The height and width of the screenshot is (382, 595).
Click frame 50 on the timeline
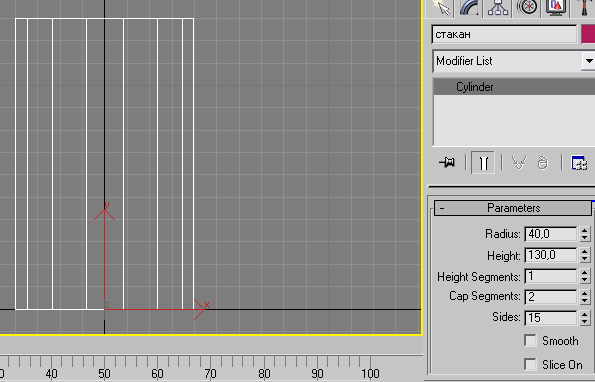tap(104, 374)
